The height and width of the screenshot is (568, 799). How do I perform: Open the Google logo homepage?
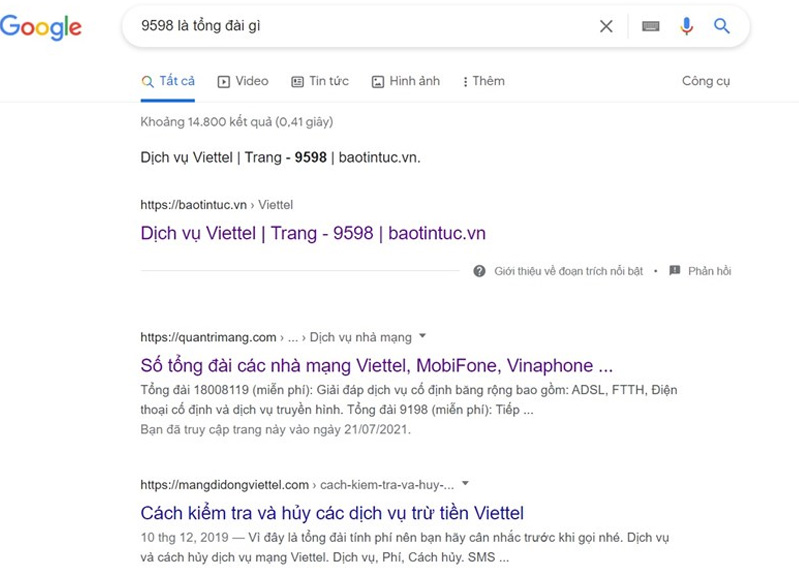(41, 27)
